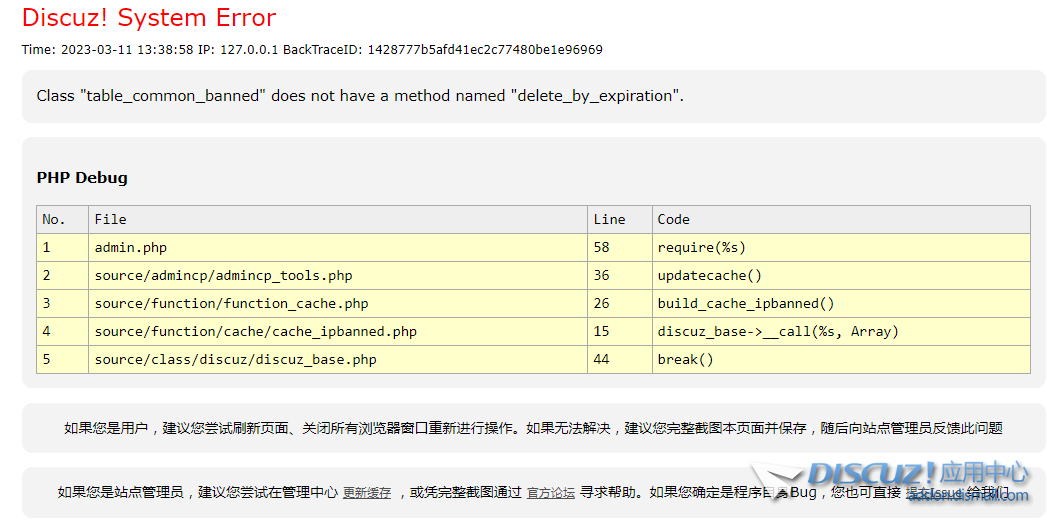Select the table_common_banned error message
The height and width of the screenshot is (521, 1047).
click(360, 96)
